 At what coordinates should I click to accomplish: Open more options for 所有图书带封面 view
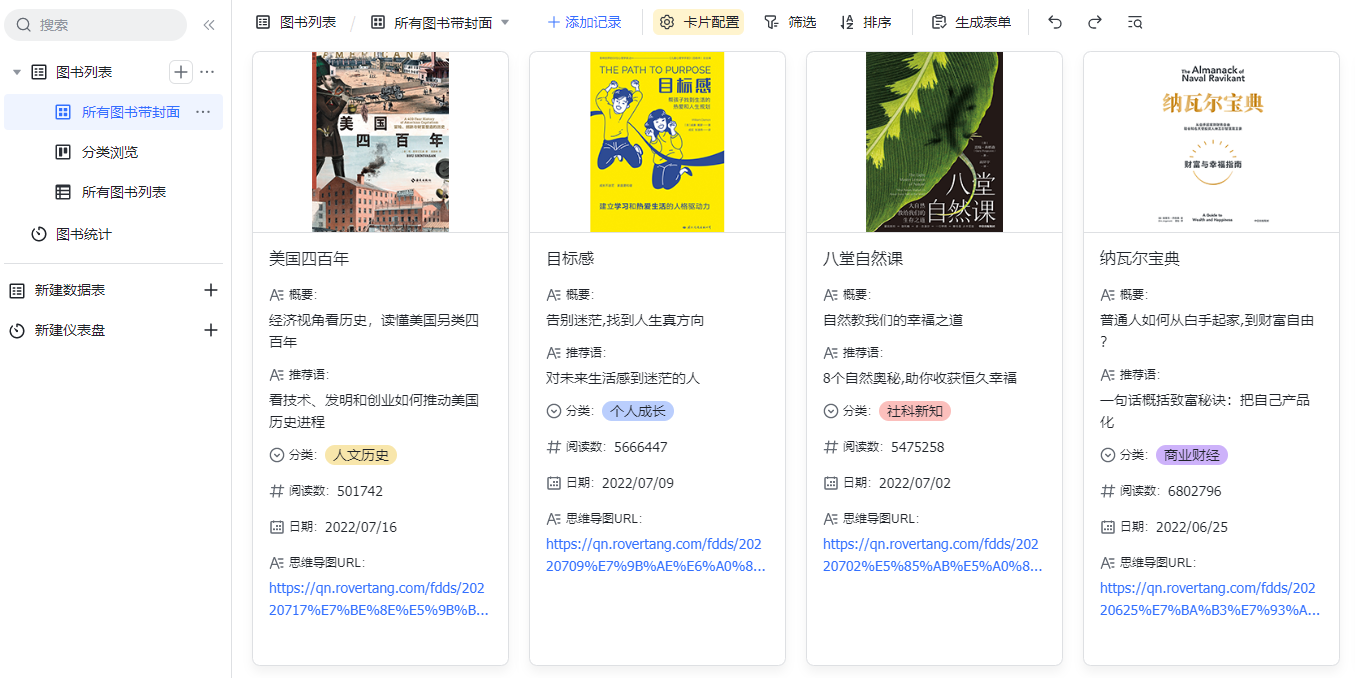tap(204, 113)
